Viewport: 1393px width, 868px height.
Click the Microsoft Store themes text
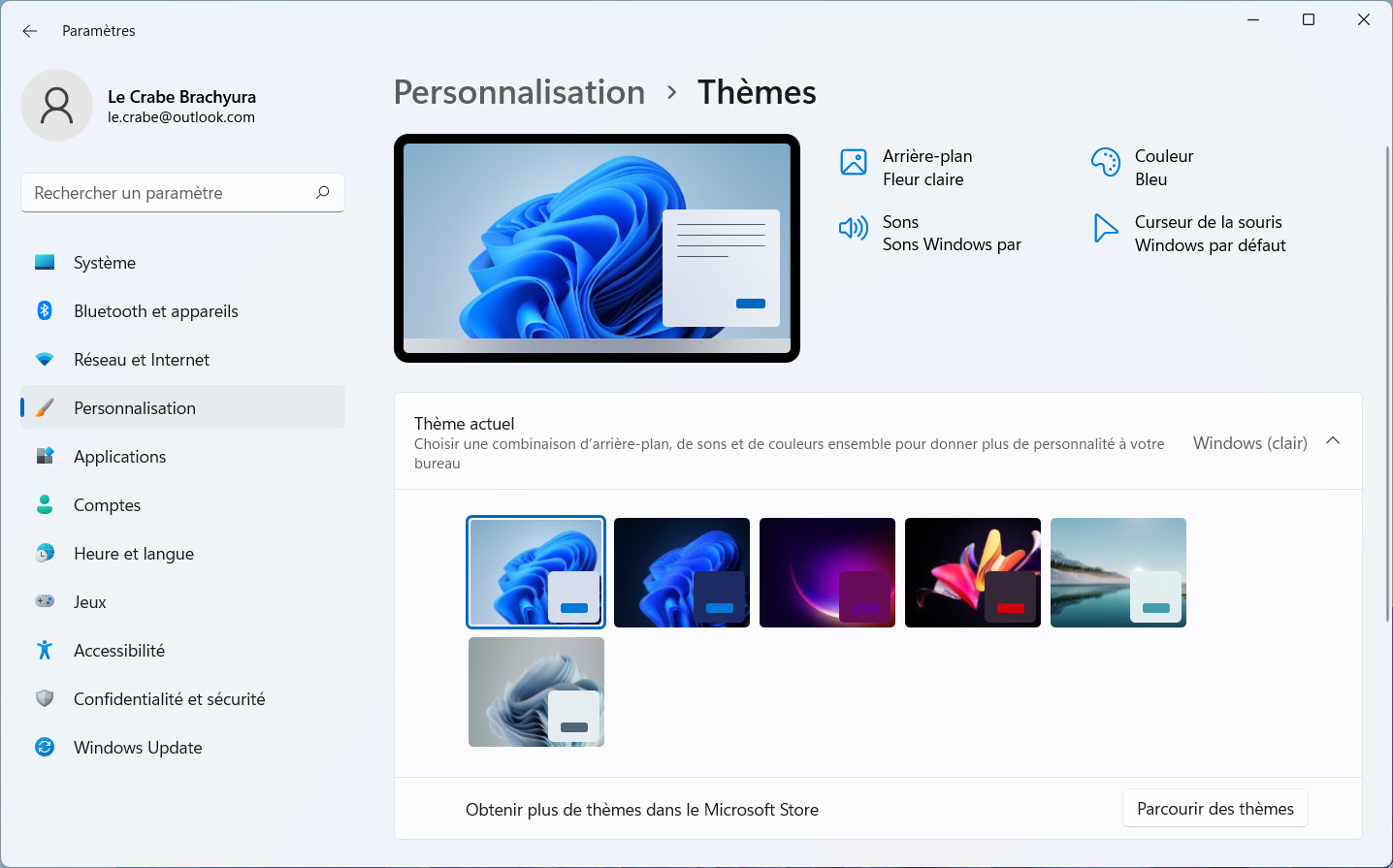tap(642, 810)
